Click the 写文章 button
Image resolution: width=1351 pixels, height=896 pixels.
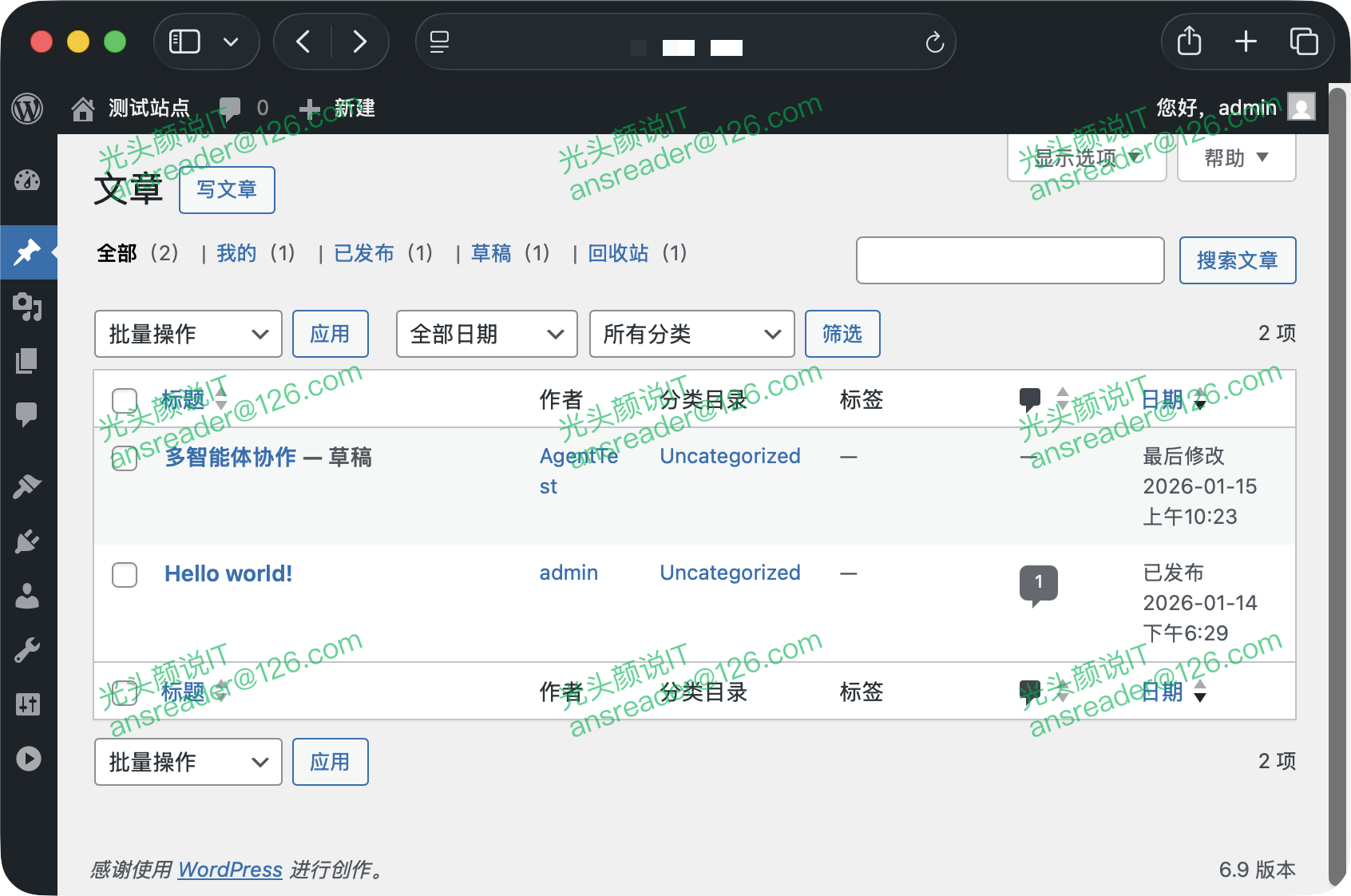(x=227, y=190)
